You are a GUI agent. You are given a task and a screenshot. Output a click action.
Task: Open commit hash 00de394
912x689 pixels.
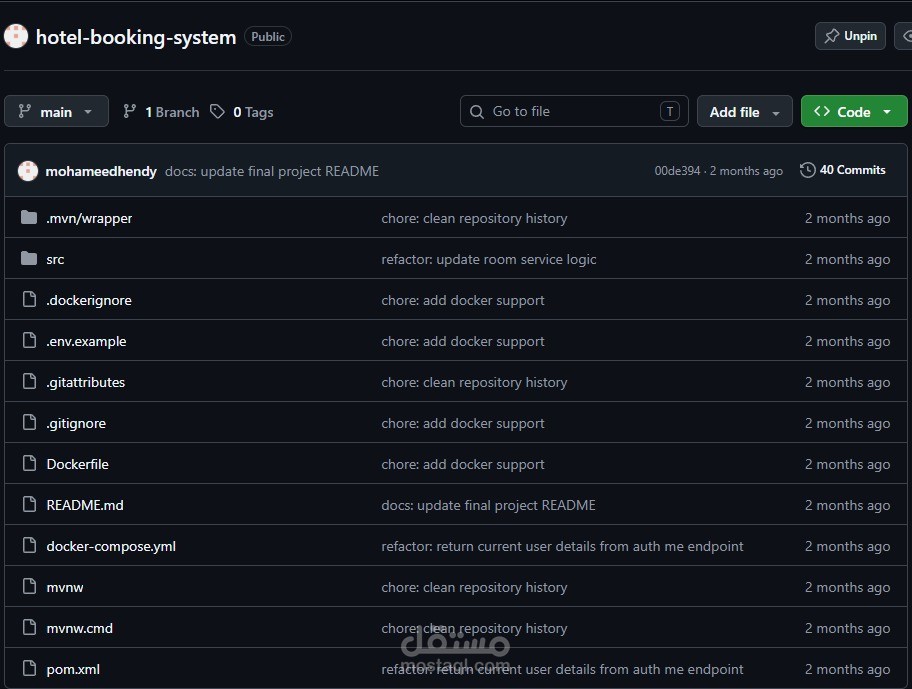[677, 170]
